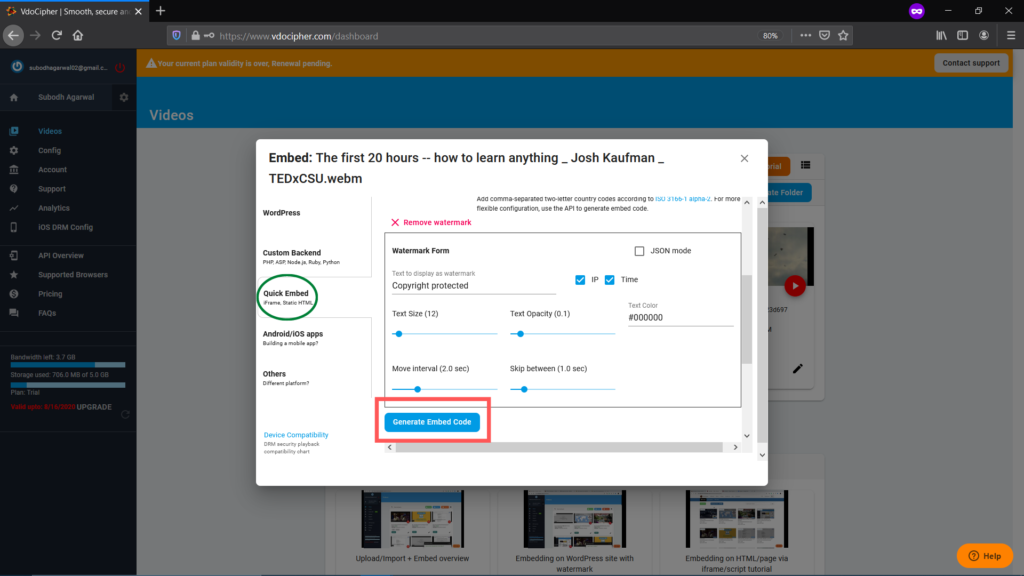1024x576 pixels.
Task: Click the Remove watermark link
Action: click(431, 223)
